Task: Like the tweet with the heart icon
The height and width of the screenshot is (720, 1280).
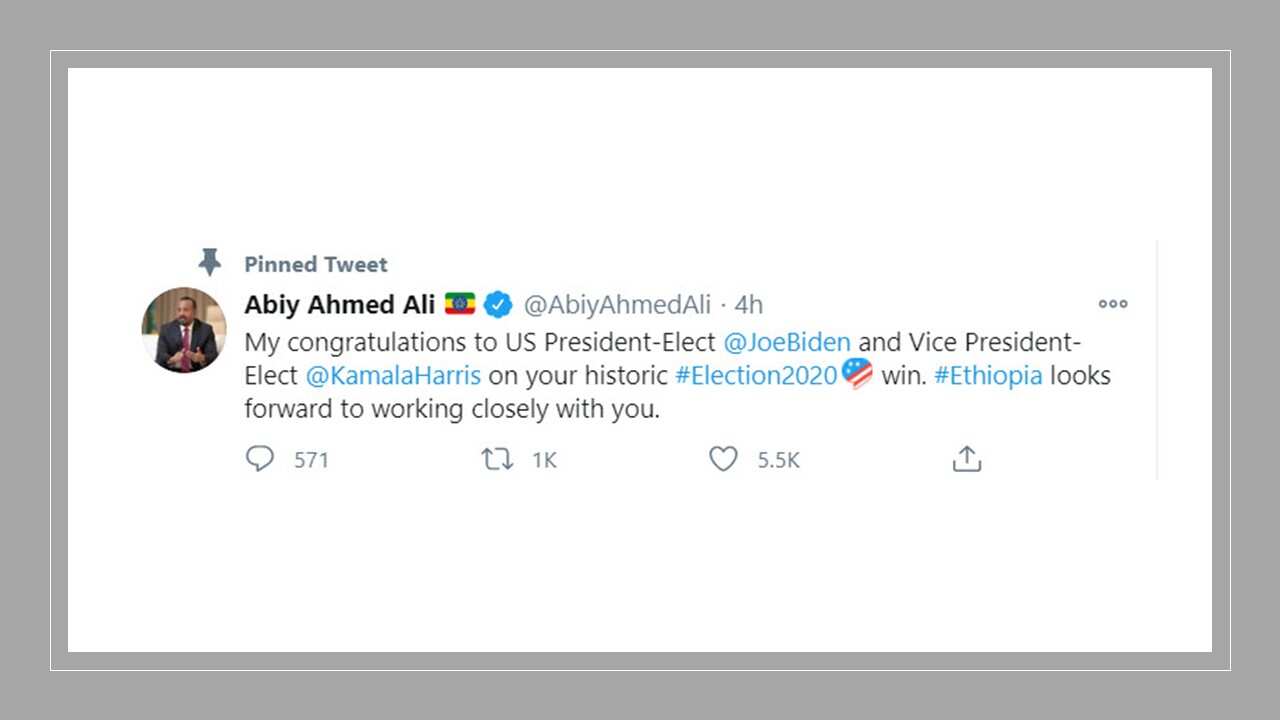Action: tap(723, 459)
